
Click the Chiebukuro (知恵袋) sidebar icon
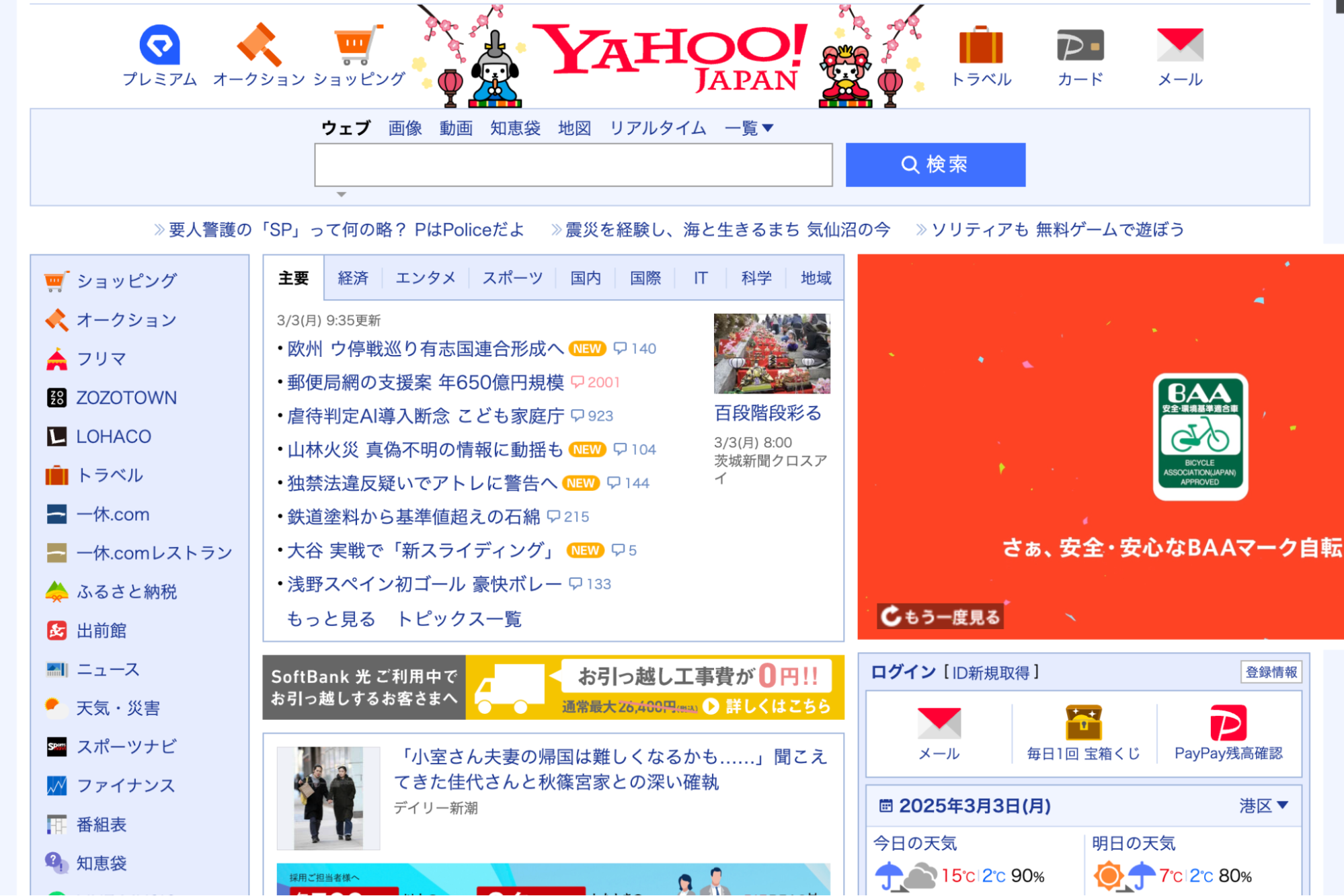pyautogui.click(x=56, y=863)
